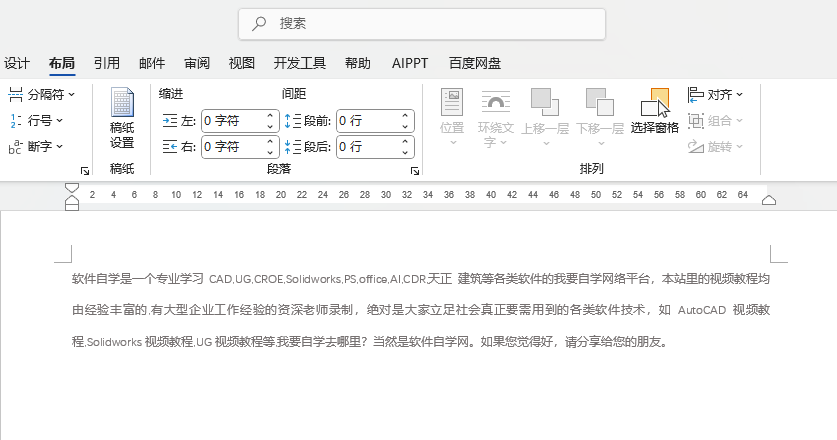Image resolution: width=837 pixels, height=440 pixels.
Task: Click the right indent icon beside 右
Action: [x=170, y=146]
